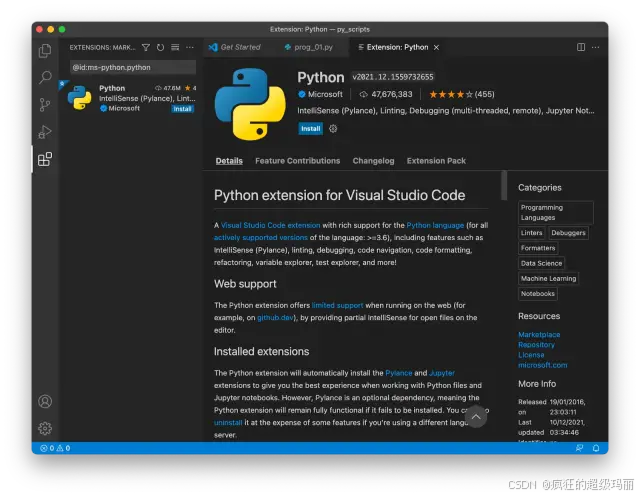Click the uninstall link

pyautogui.click(x=228, y=423)
